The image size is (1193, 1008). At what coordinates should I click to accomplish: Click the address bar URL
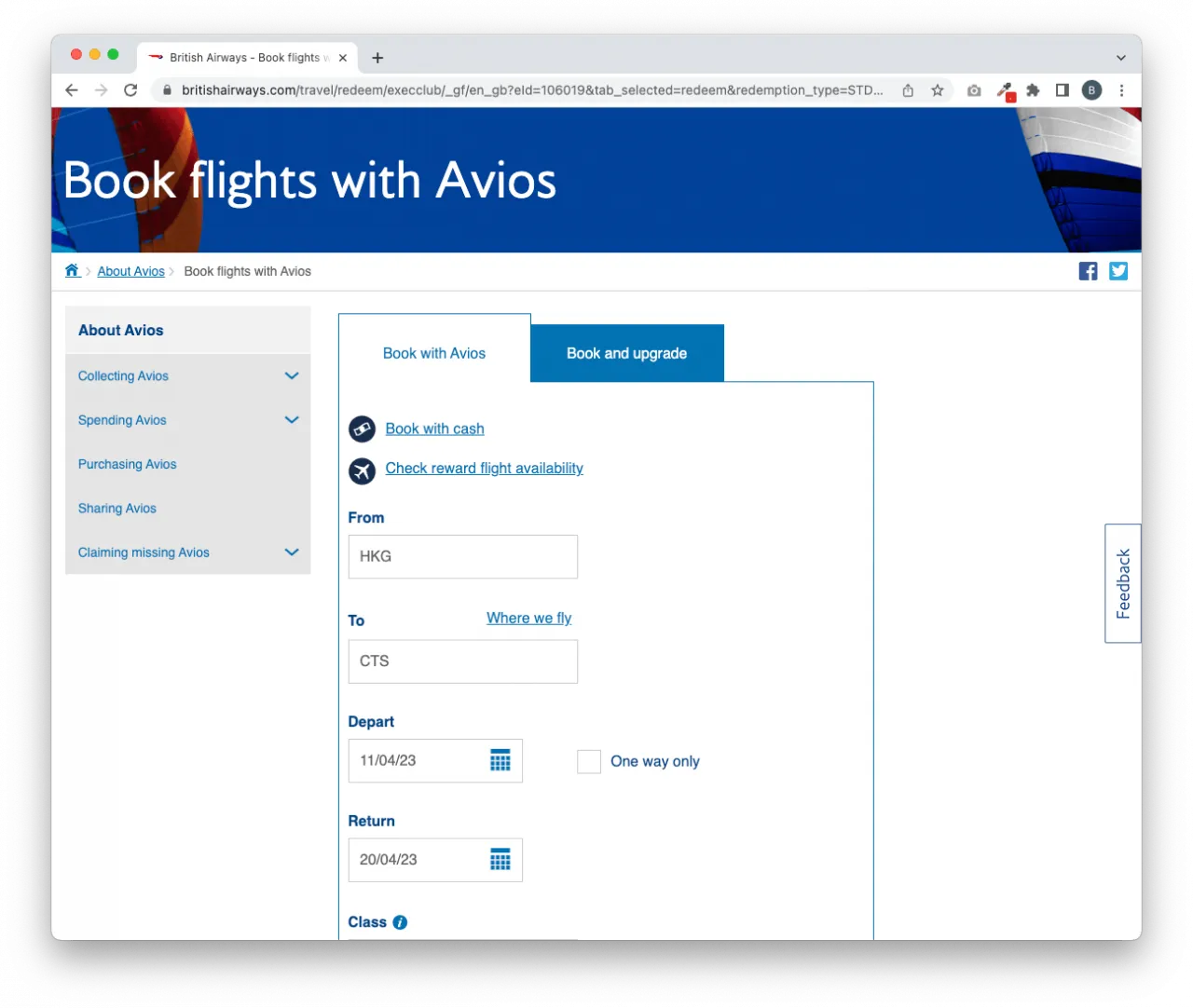pyautogui.click(x=531, y=90)
